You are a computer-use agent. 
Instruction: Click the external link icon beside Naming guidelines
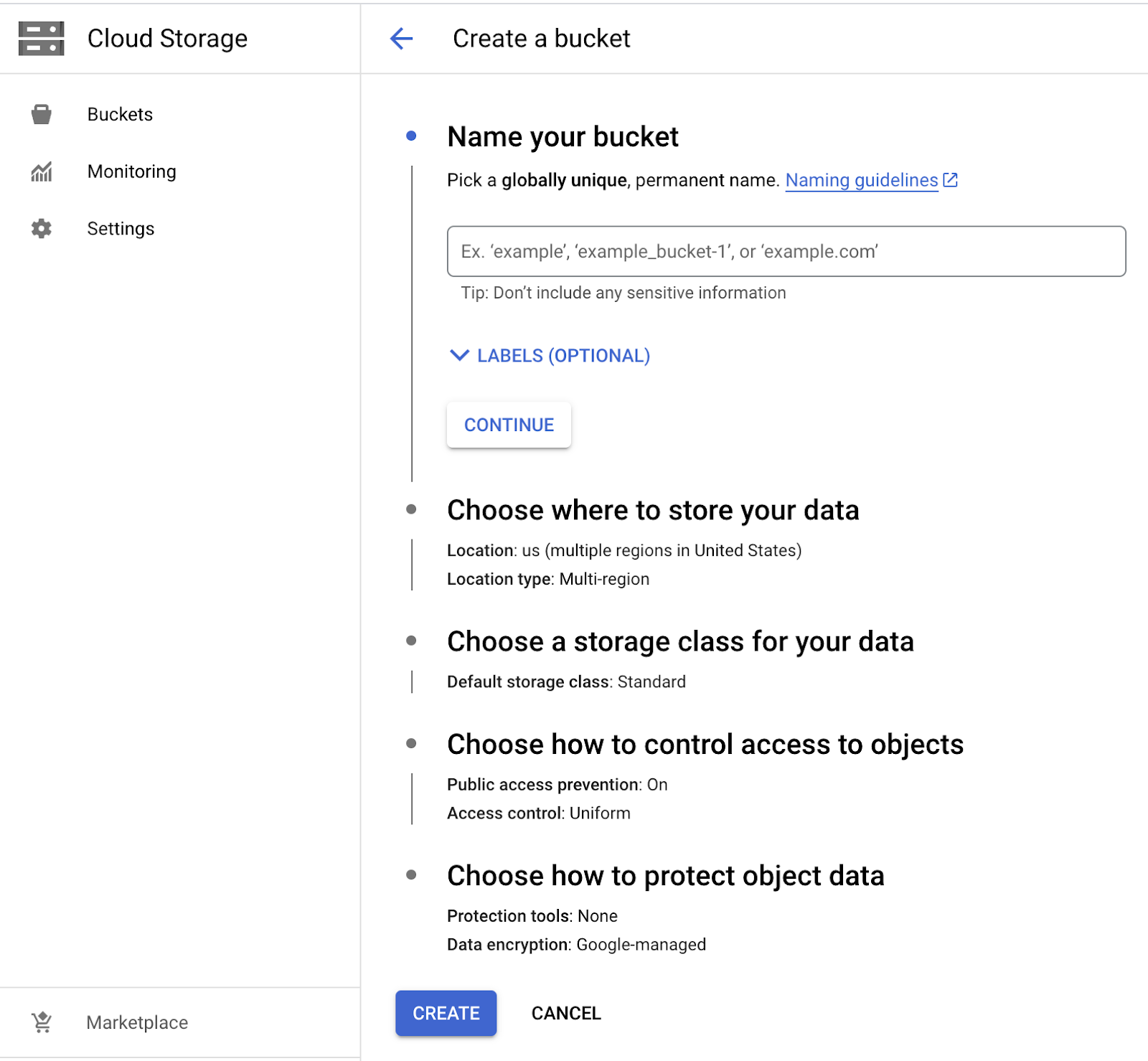tap(951, 180)
